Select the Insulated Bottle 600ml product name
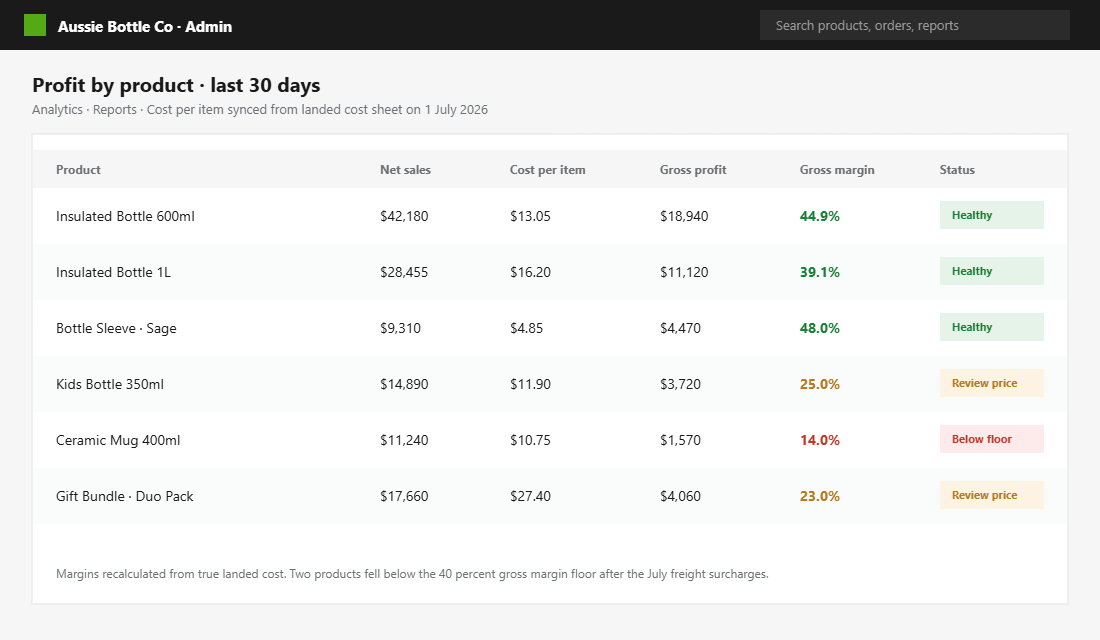The image size is (1100, 640). (x=126, y=216)
